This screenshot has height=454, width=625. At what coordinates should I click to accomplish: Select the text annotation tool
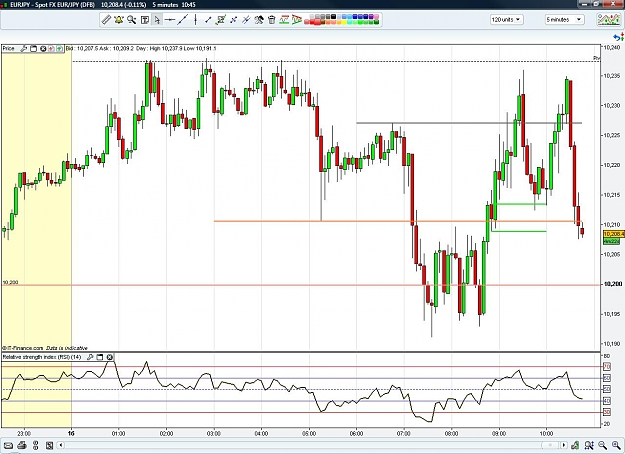click(x=145, y=20)
